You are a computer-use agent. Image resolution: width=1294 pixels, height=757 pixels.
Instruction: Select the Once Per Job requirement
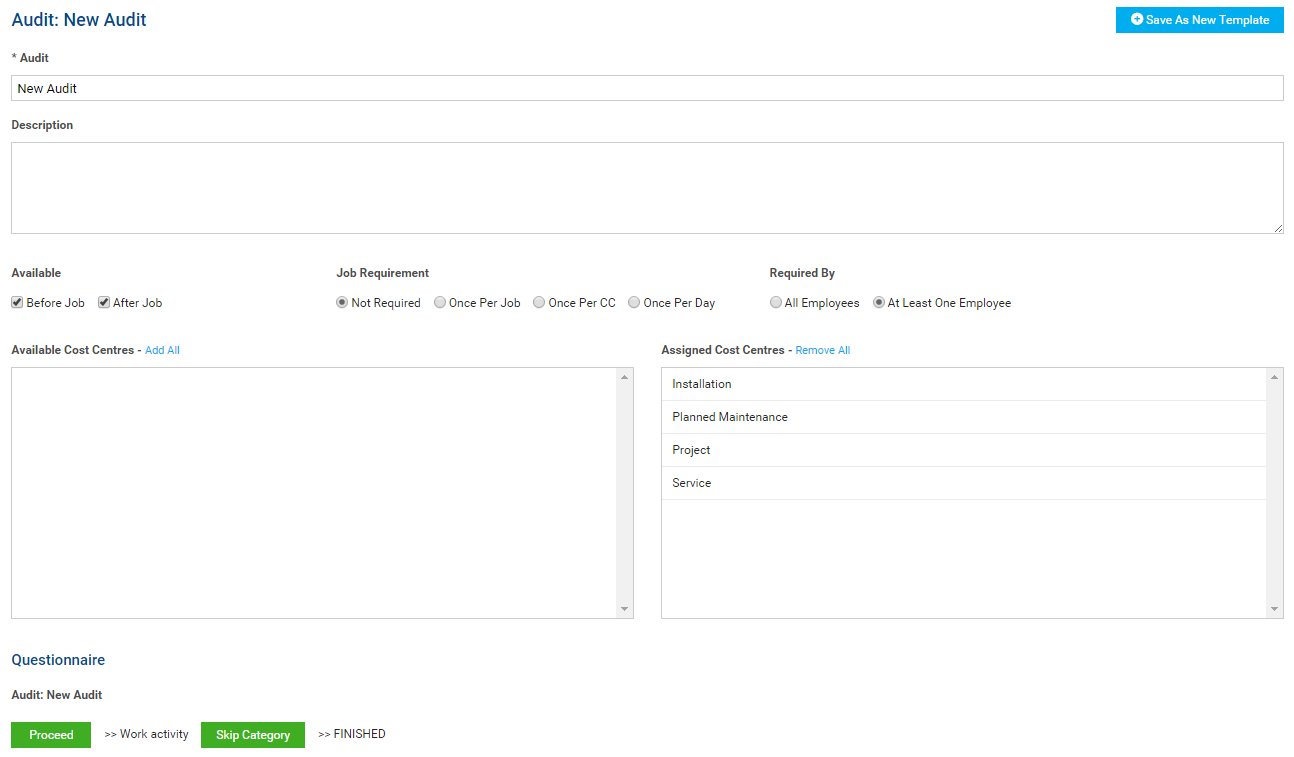[x=439, y=302]
